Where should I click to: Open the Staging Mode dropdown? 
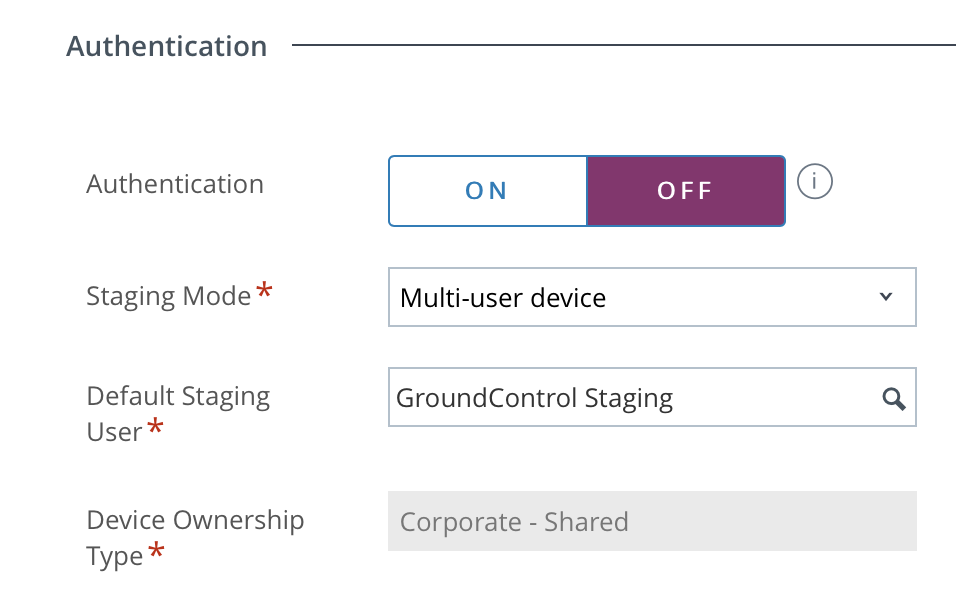pos(651,297)
